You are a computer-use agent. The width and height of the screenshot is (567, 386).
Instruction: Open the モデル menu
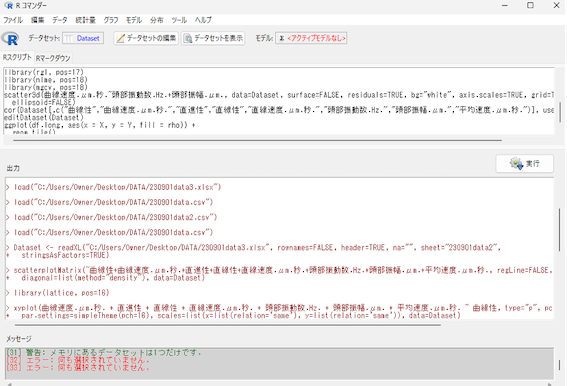pos(134,20)
